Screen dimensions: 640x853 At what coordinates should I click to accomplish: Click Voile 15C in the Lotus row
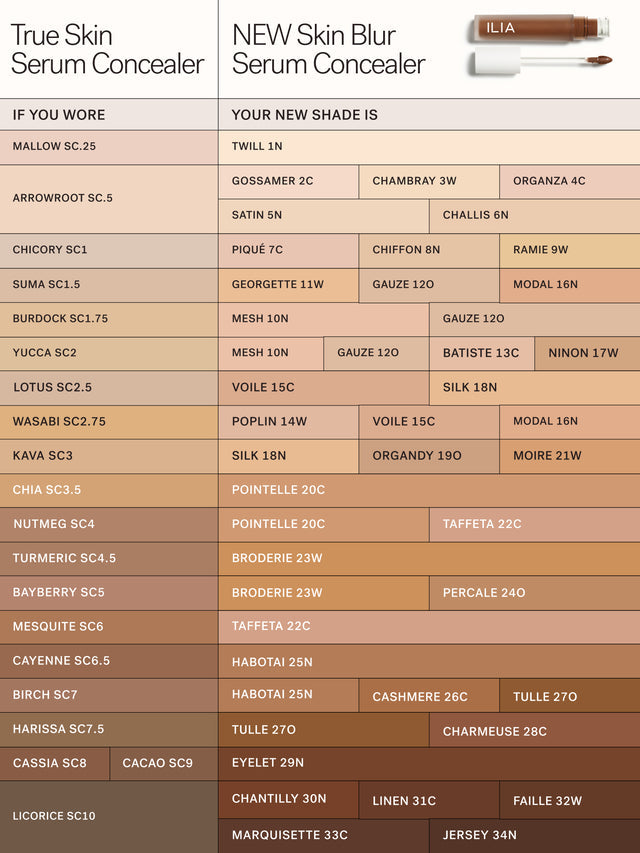pos(324,388)
